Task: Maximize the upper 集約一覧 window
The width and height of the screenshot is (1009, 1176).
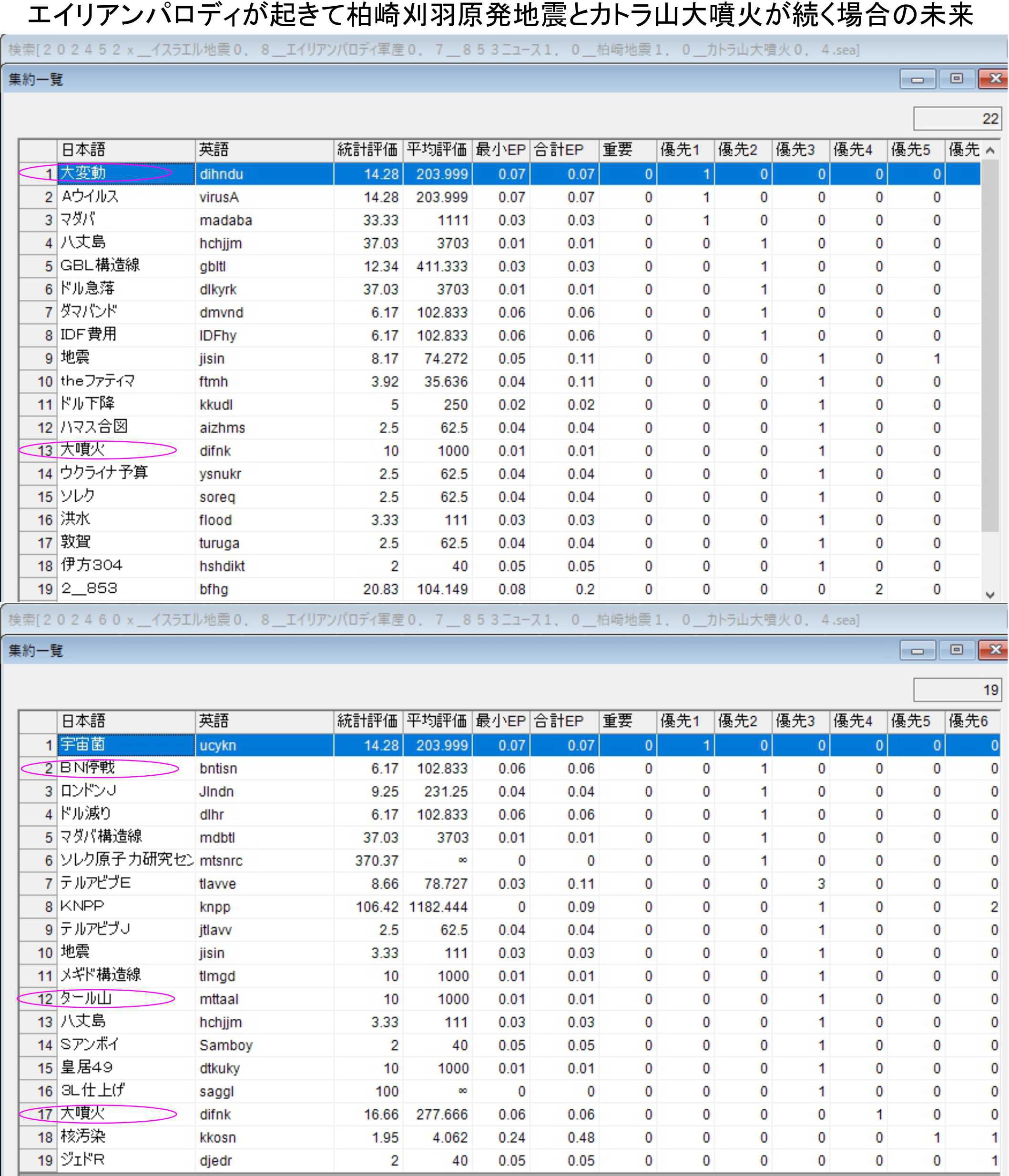Action: pos(957,80)
